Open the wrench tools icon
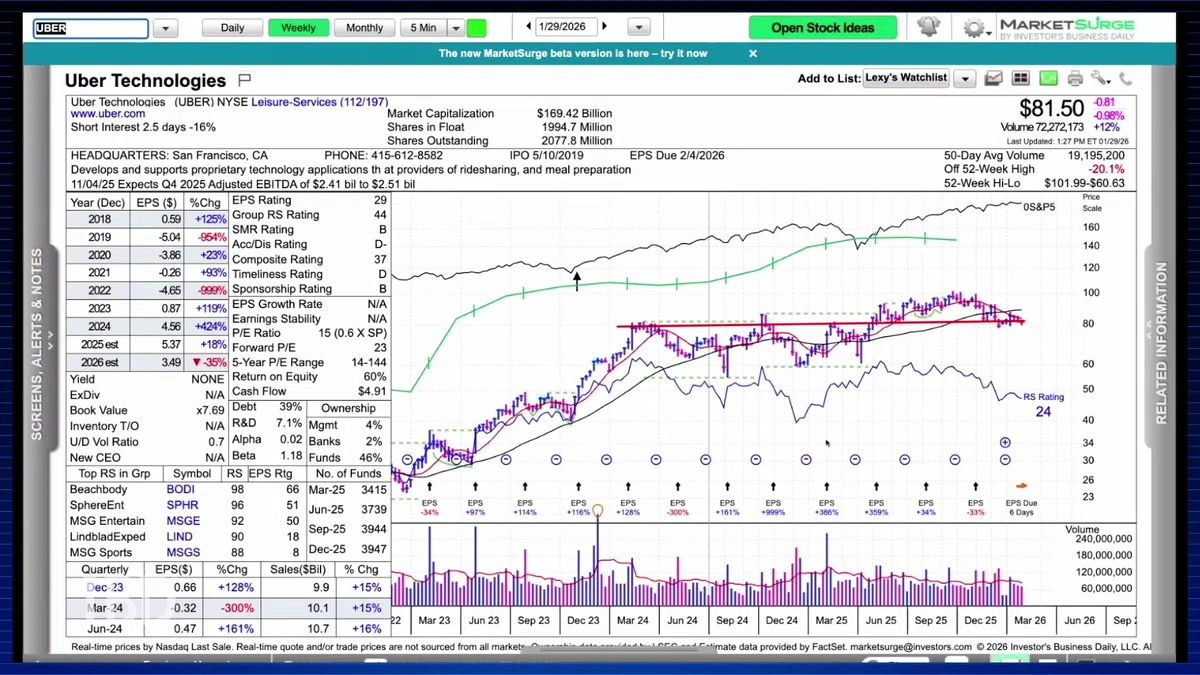Viewport: 1200px width, 675px height. coord(1101,78)
